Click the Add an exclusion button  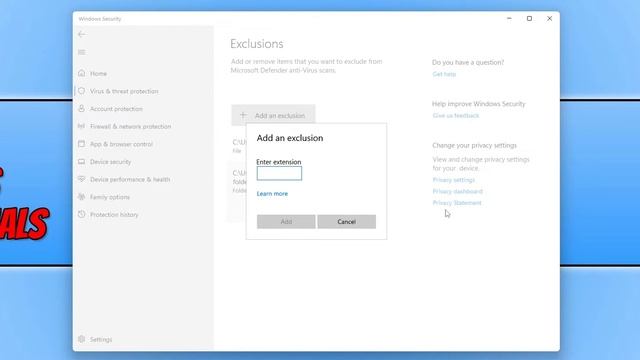(x=273, y=116)
